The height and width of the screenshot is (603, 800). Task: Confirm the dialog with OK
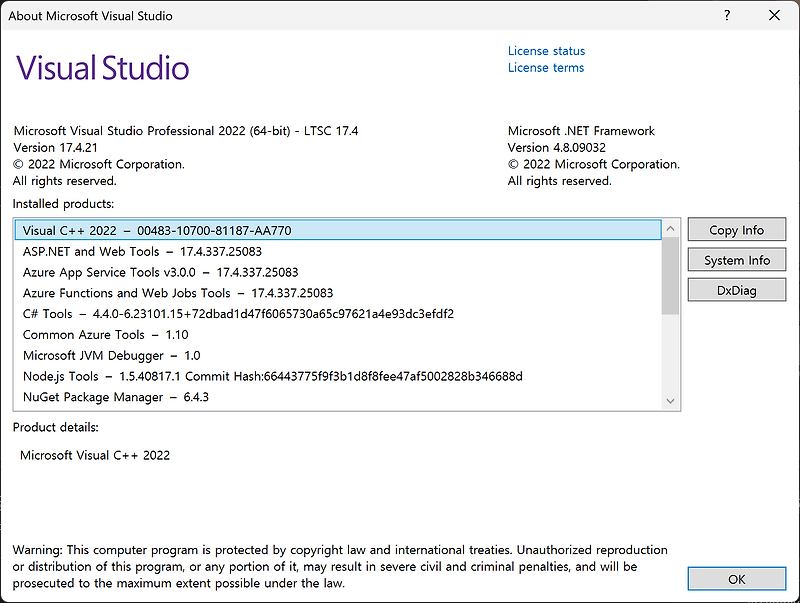point(736,578)
